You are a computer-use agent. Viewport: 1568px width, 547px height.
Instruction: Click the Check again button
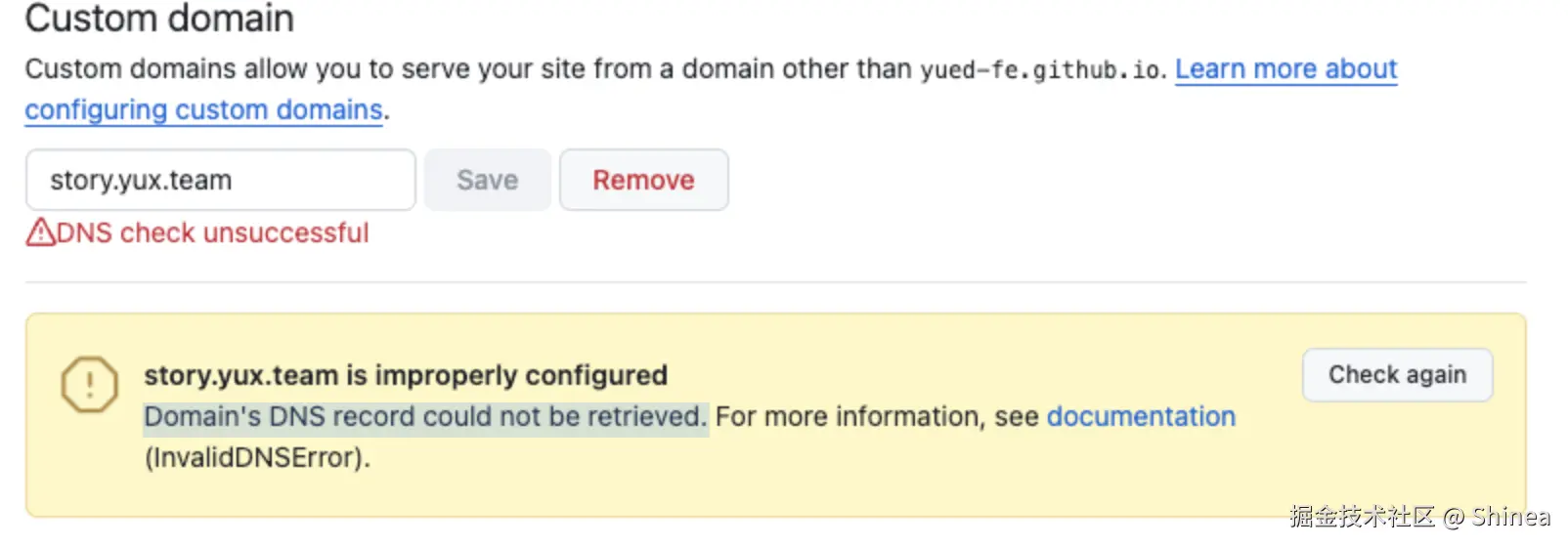(x=1397, y=375)
